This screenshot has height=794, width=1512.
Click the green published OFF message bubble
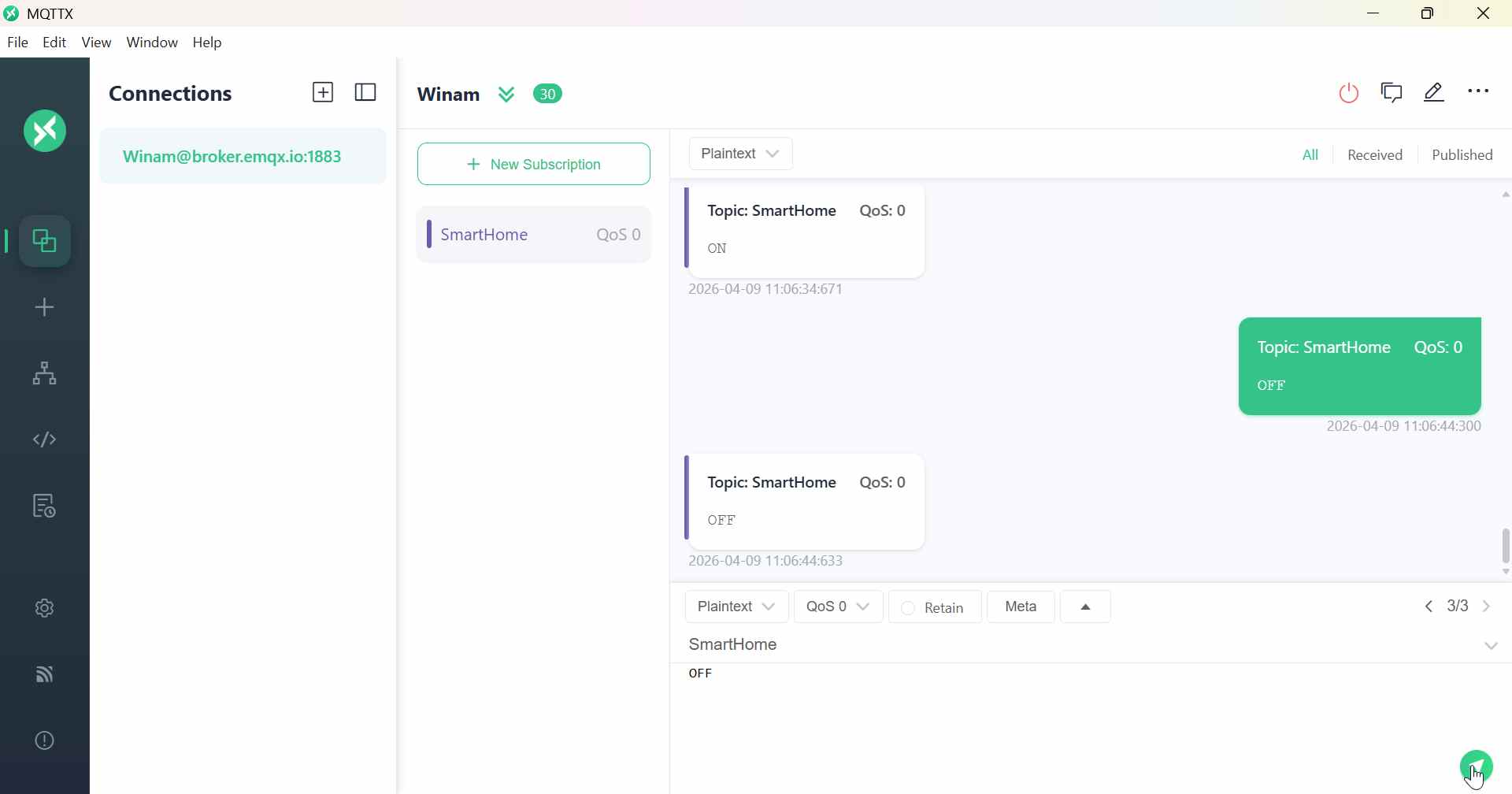tap(1360, 366)
